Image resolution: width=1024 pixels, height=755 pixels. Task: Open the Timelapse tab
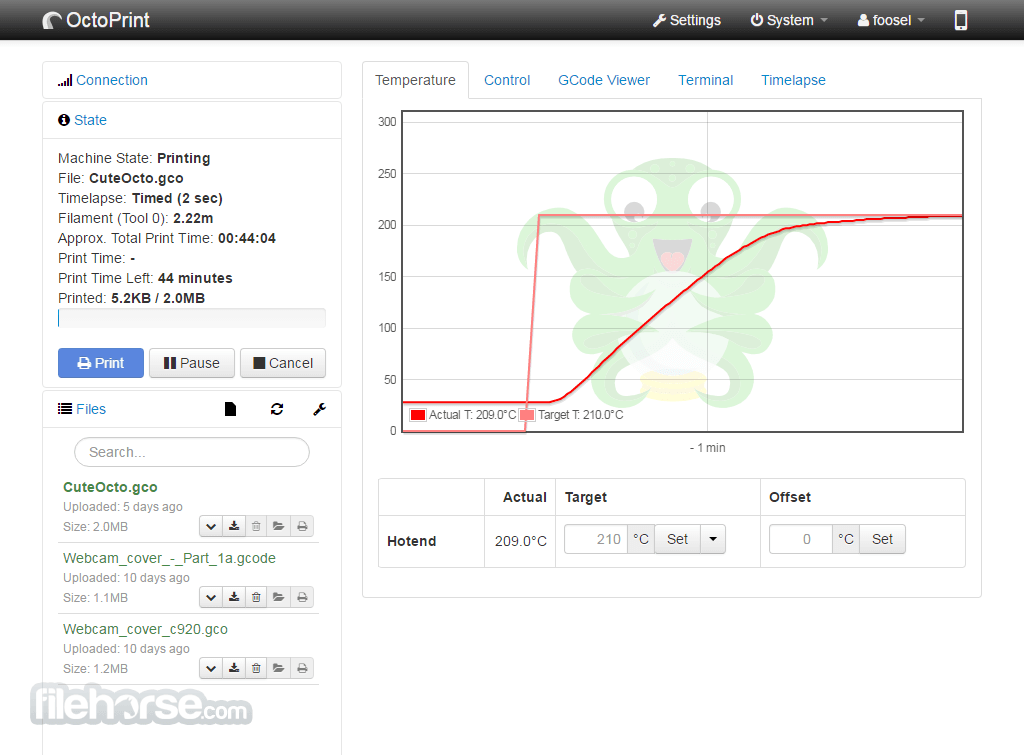pyautogui.click(x=793, y=80)
